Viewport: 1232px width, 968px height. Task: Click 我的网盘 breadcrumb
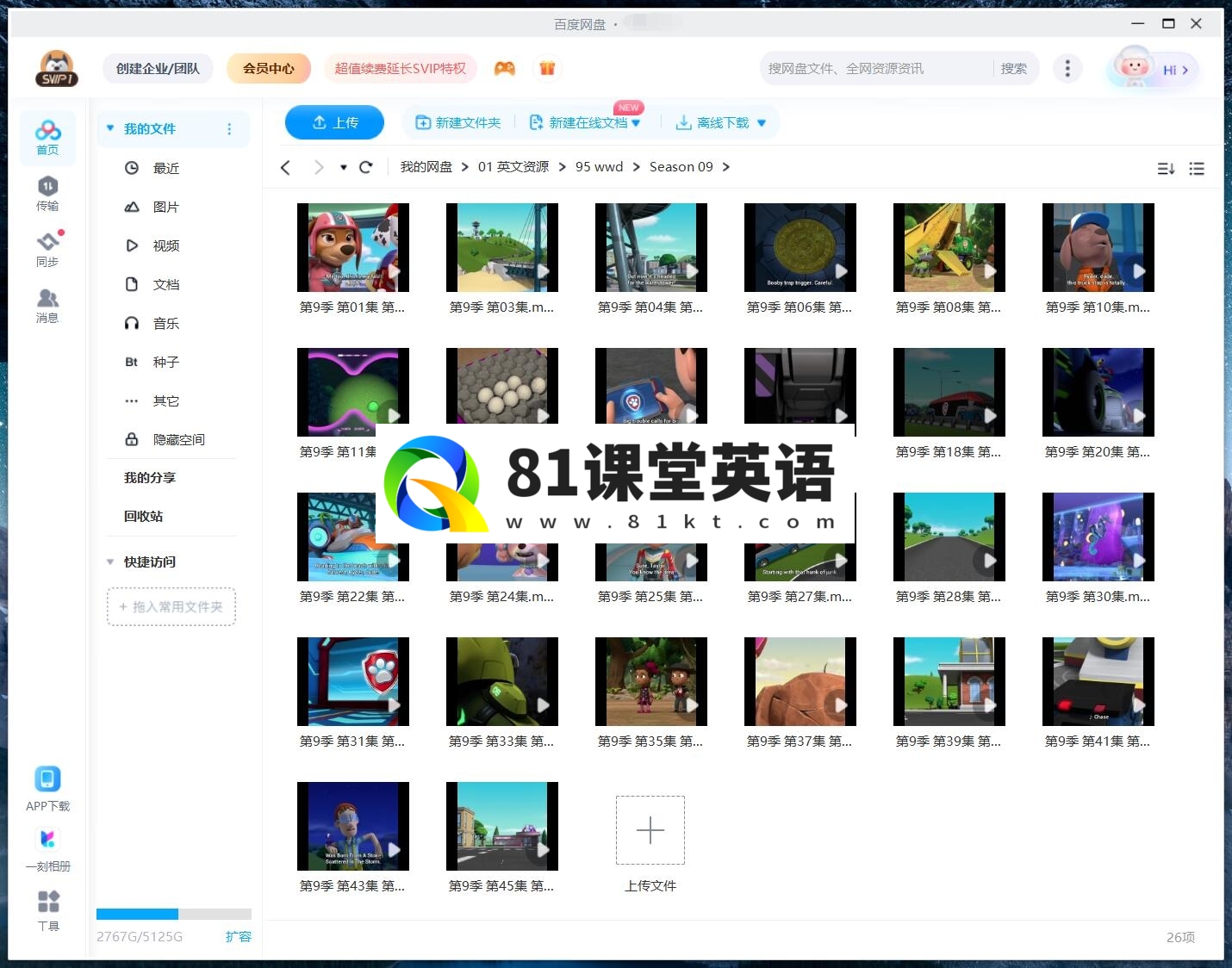click(x=426, y=167)
